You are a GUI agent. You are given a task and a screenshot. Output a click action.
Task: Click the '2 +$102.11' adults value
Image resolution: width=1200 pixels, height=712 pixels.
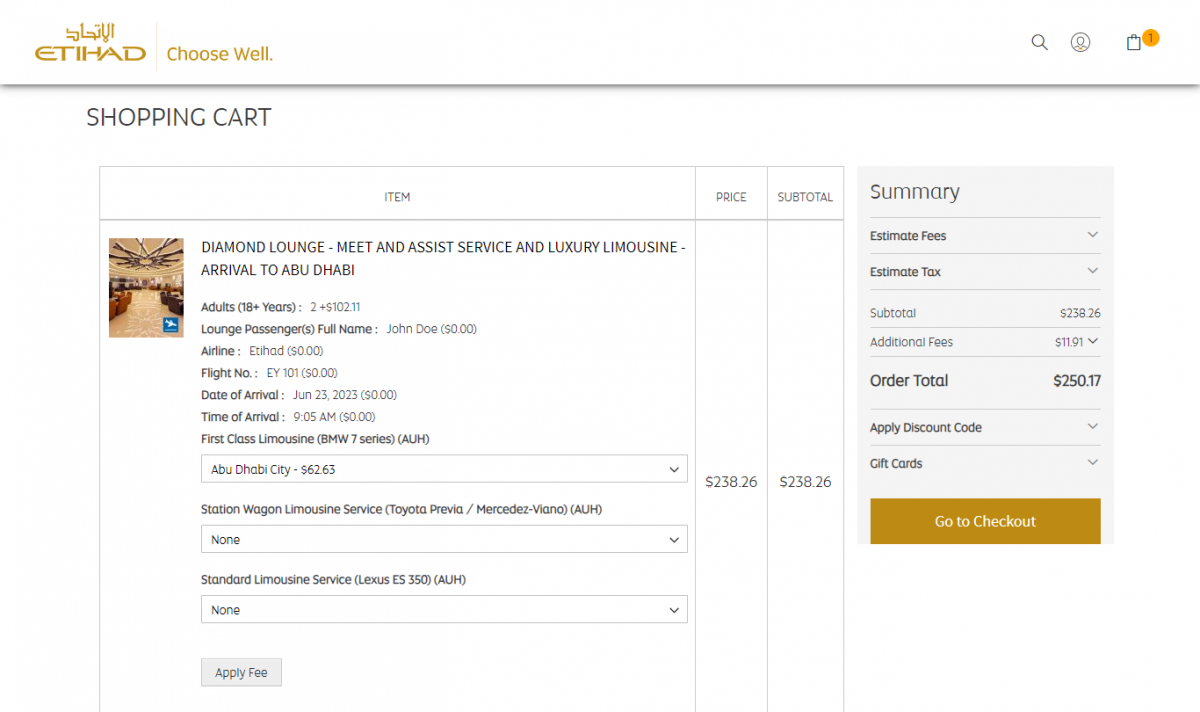coord(335,307)
